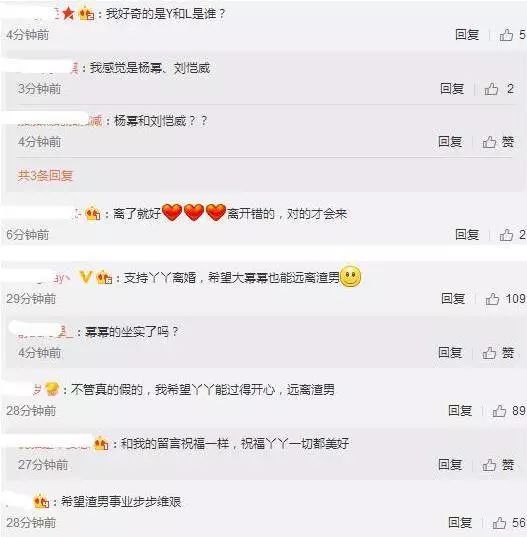The width and height of the screenshot is (527, 537).
Task: Like the 杨幂、刘恺威 comment with 2 likes
Action: [491, 89]
